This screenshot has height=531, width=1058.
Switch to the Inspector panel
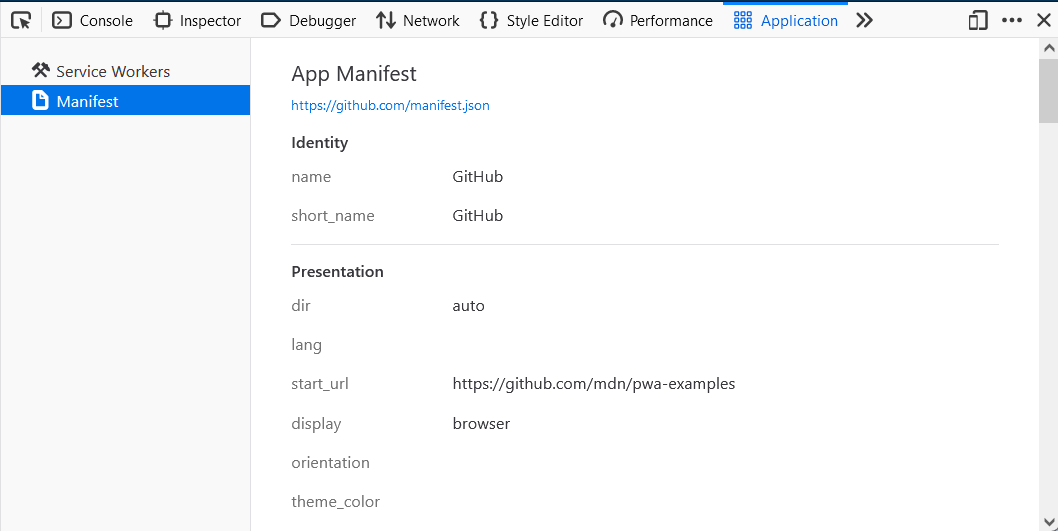point(197,20)
